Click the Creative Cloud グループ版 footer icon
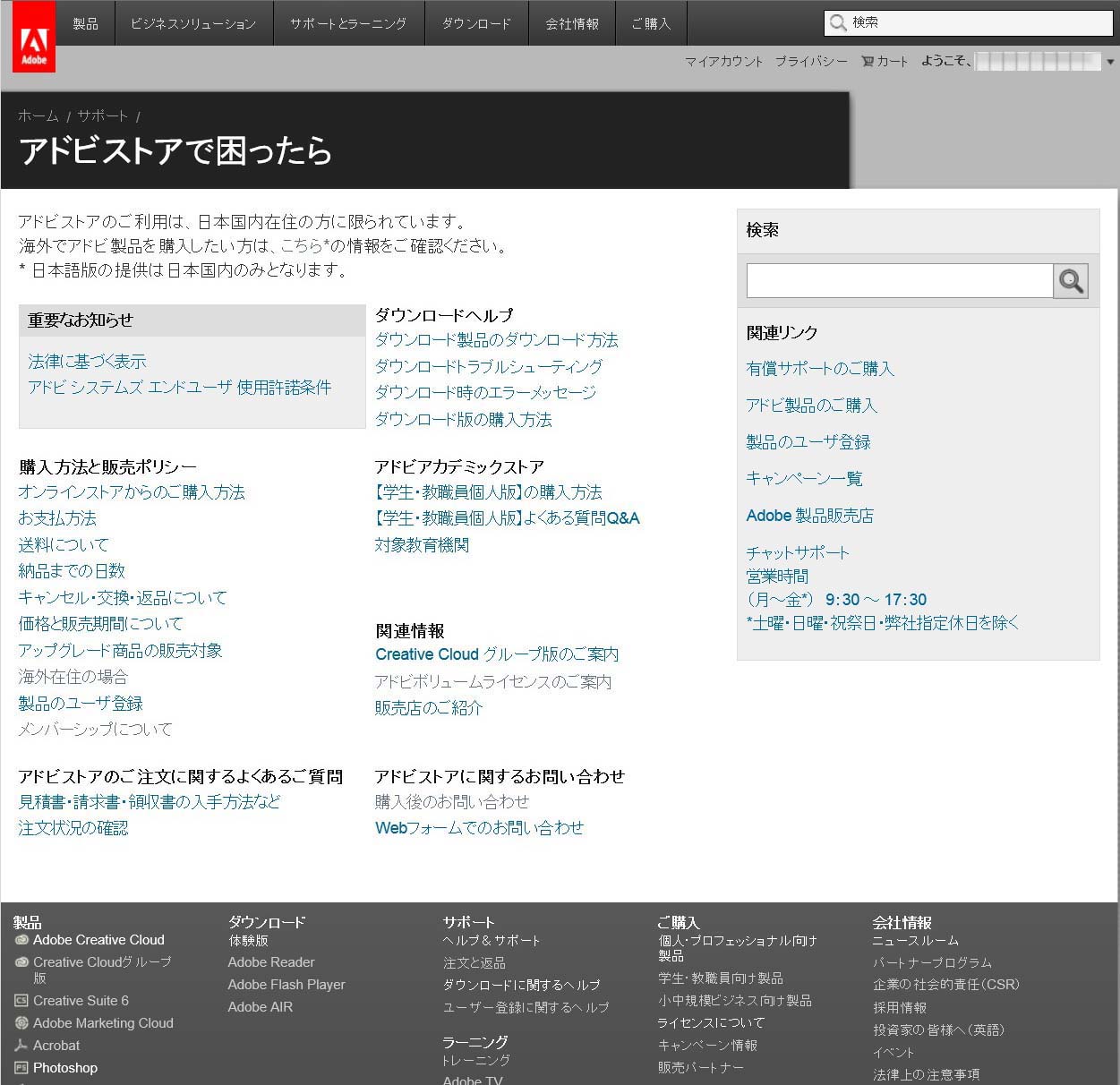 click(21, 962)
